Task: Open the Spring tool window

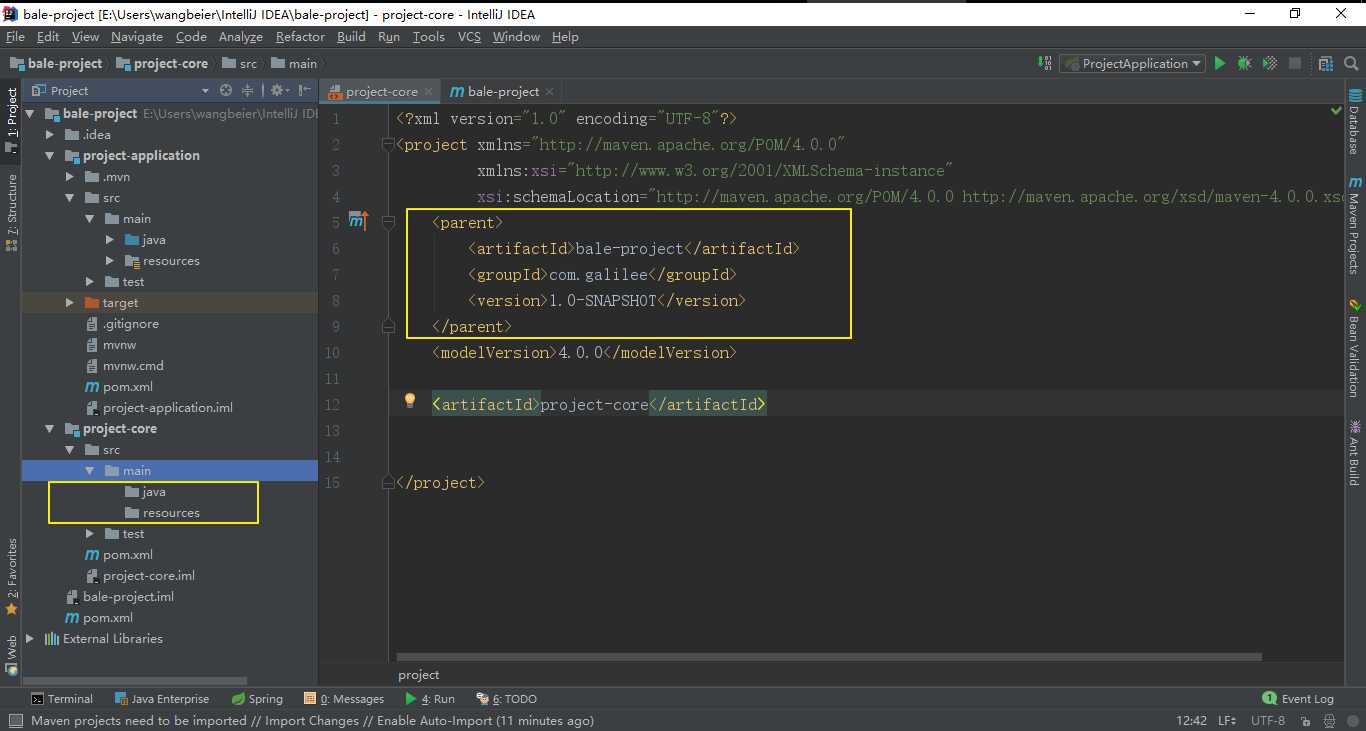Action: pyautogui.click(x=257, y=699)
